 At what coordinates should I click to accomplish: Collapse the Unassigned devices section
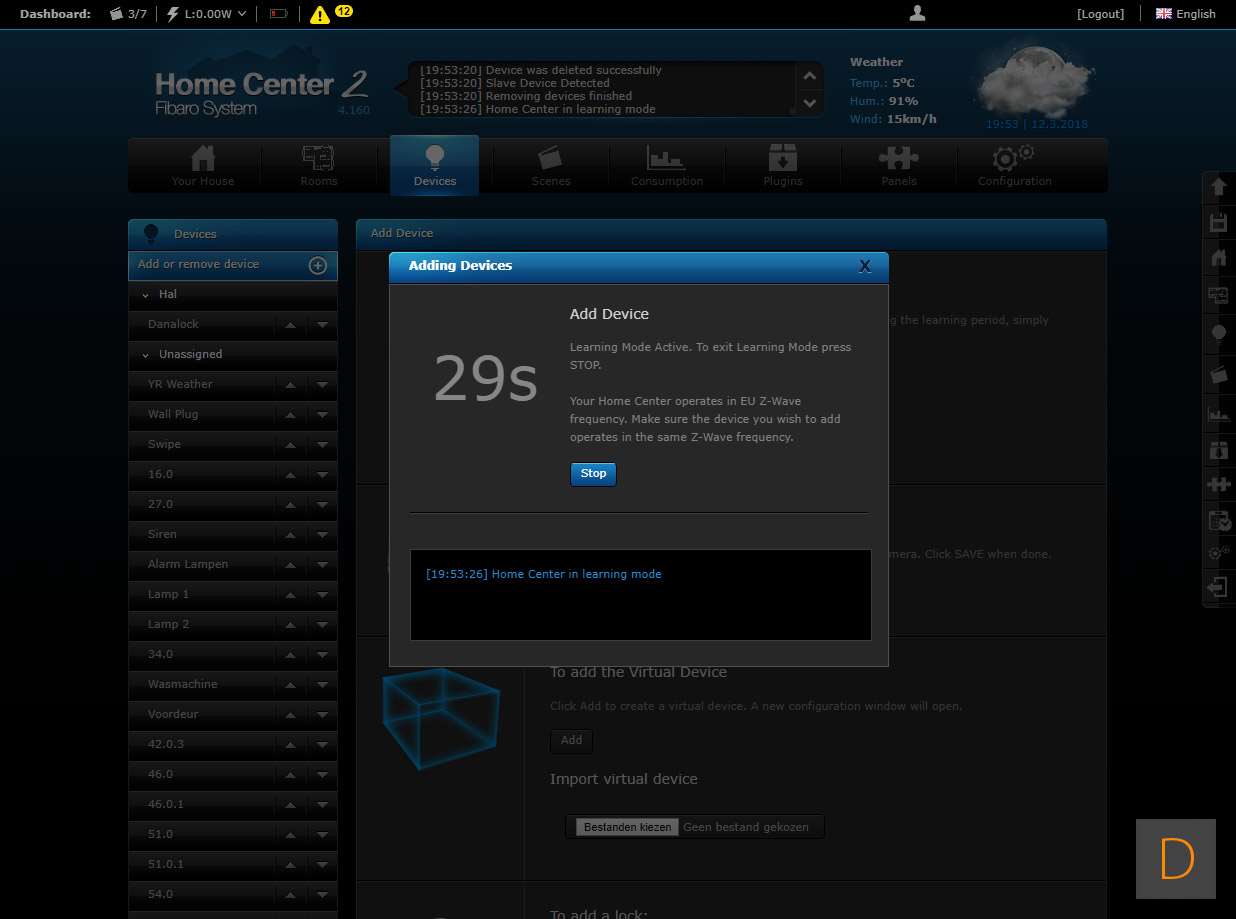pyautogui.click(x=146, y=355)
